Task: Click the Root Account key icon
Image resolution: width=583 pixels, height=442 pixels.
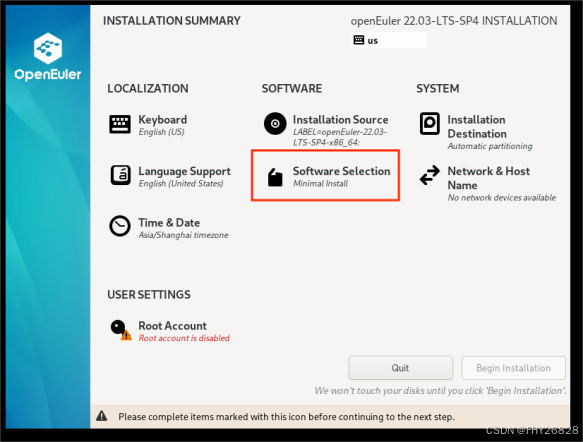Action: [x=121, y=330]
